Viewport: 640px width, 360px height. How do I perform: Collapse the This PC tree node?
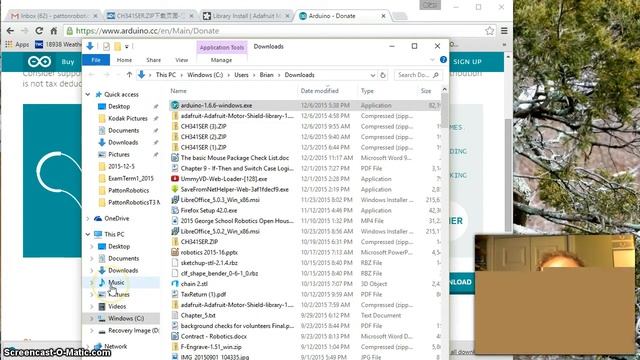pos(88,234)
